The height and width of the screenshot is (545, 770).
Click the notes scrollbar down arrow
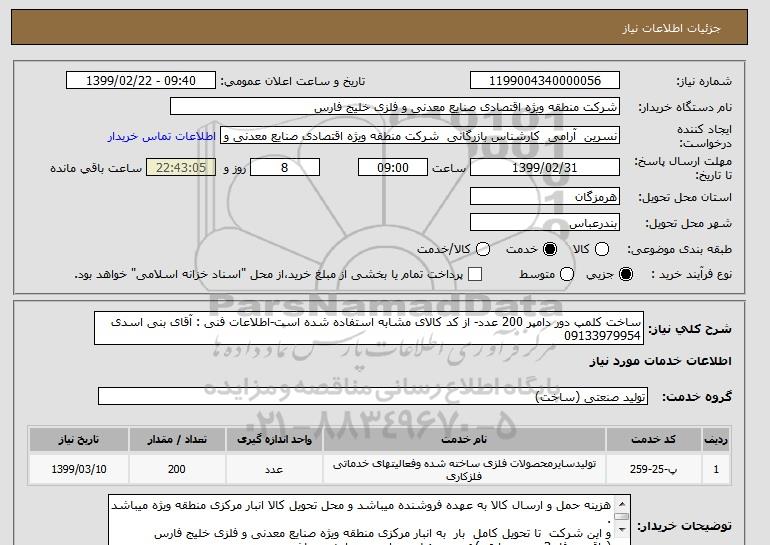tap(622, 529)
